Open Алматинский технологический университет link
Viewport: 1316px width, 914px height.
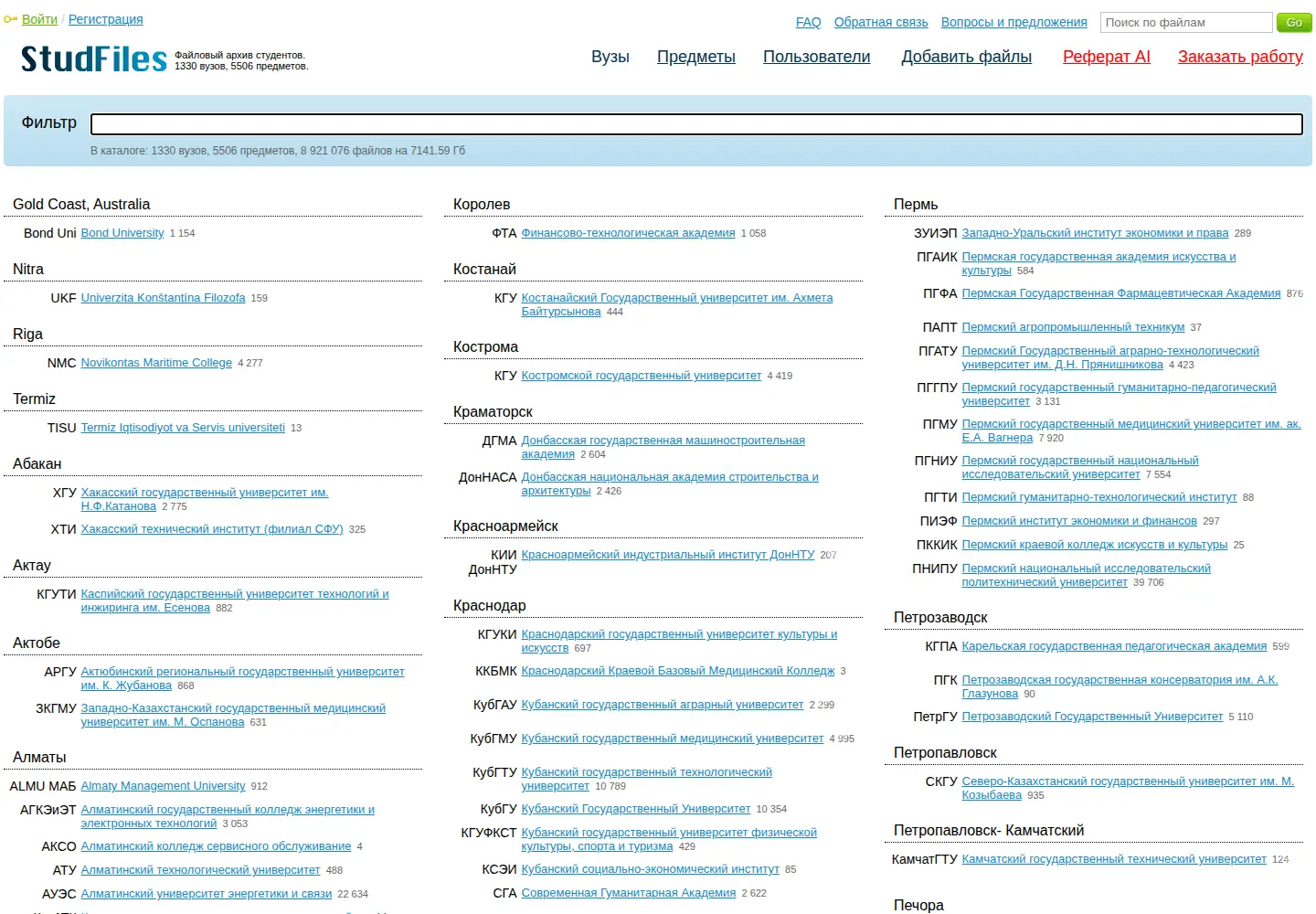(200, 870)
